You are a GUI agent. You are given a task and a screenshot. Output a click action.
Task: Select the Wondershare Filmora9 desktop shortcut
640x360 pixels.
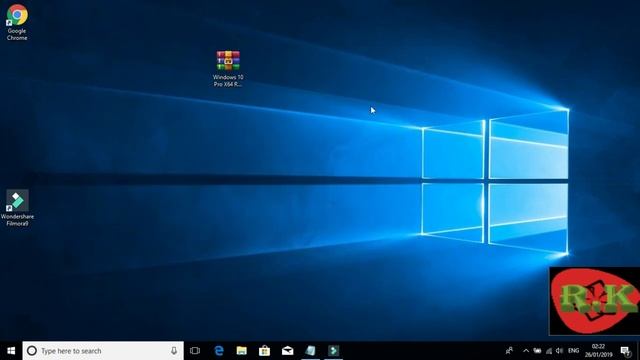point(17,208)
